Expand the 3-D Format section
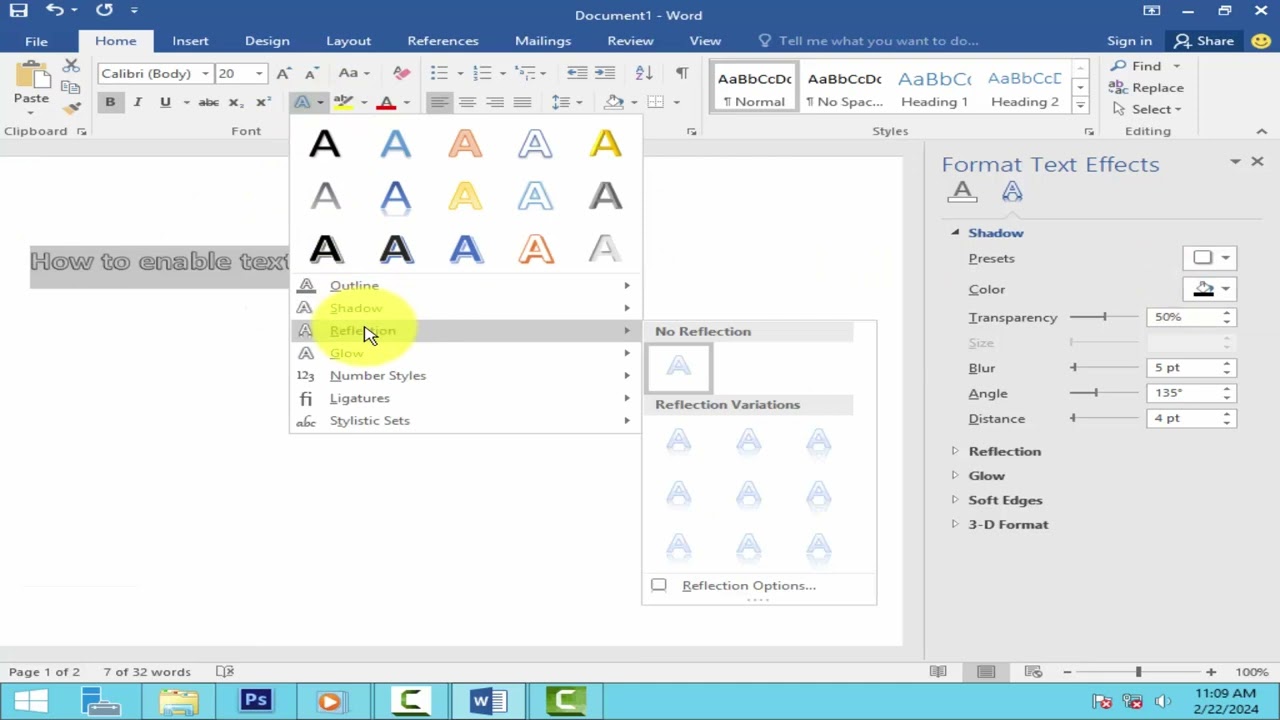Screen dimensions: 1280x720 [x=955, y=524]
